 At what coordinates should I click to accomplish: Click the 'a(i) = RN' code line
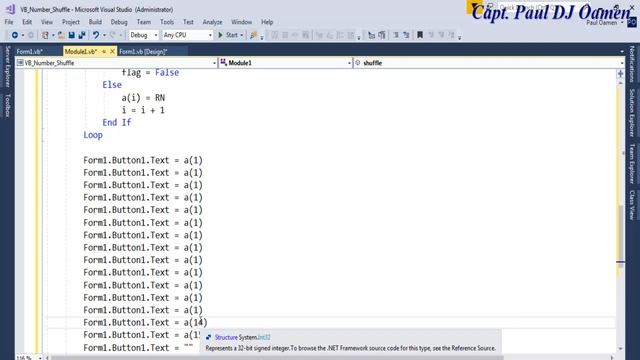pos(143,98)
